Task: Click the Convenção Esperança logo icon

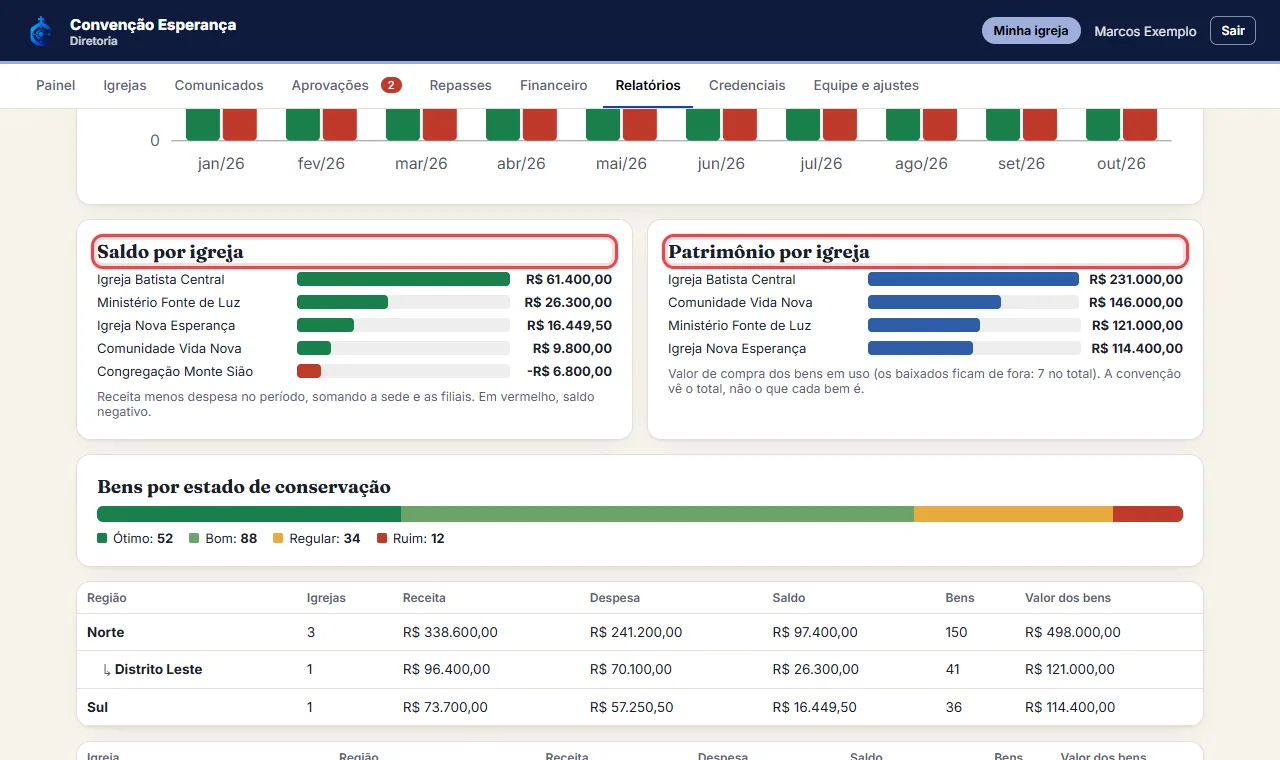Action: (x=41, y=31)
